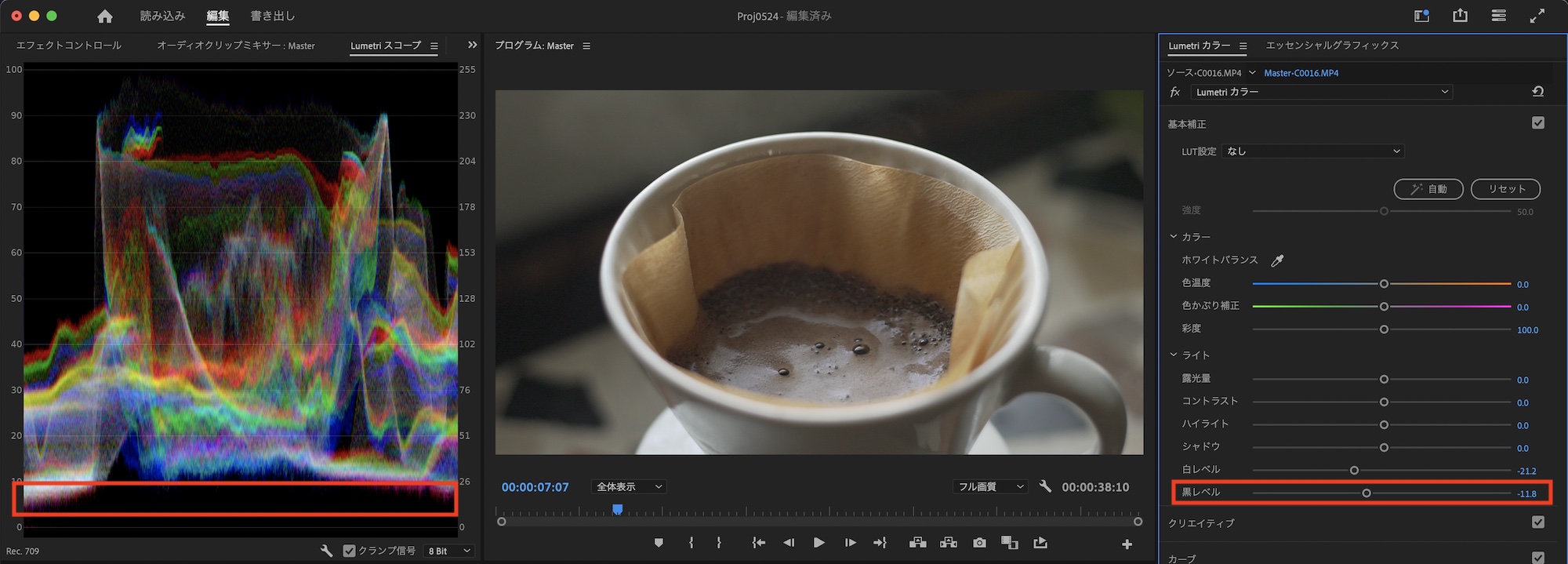The image size is (1568, 564).
Task: Click the Home icon in the top bar
Action: pyautogui.click(x=104, y=16)
